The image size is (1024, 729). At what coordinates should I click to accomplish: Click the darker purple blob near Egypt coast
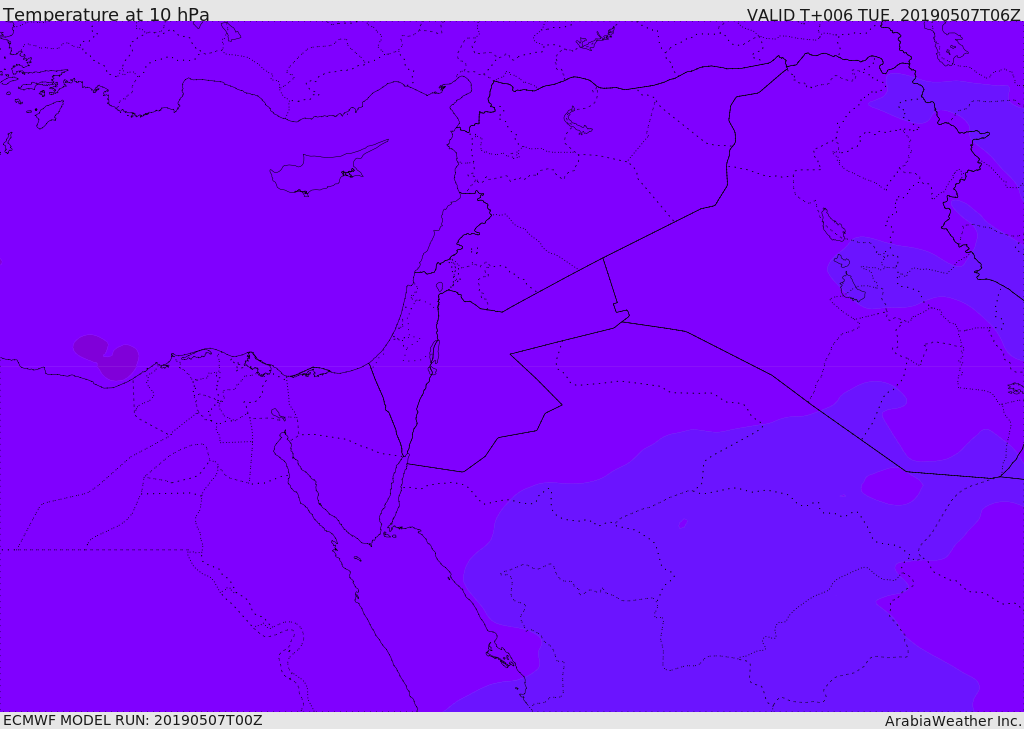[x=106, y=356]
